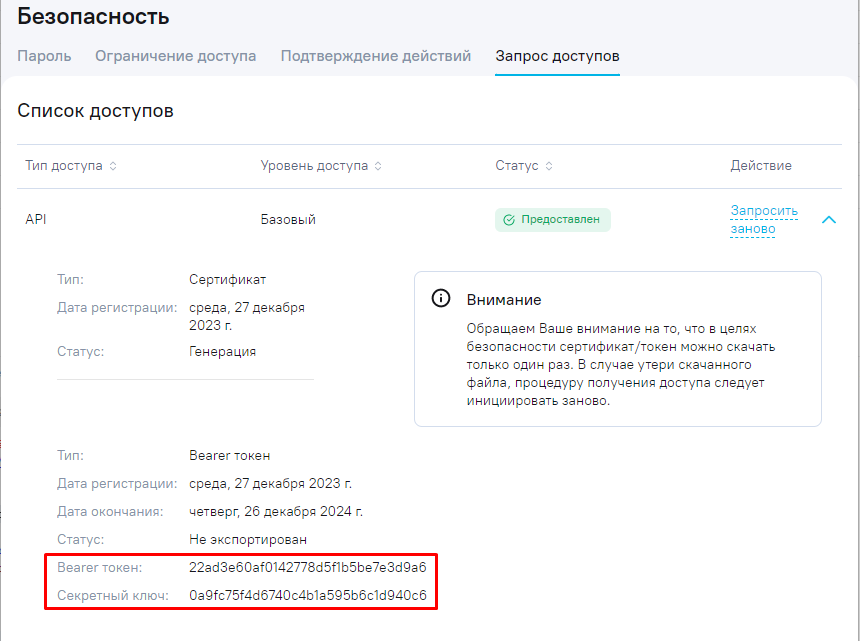Click the sort icon next to Тип доступа
Screen dimensions: 860x641
[113, 166]
